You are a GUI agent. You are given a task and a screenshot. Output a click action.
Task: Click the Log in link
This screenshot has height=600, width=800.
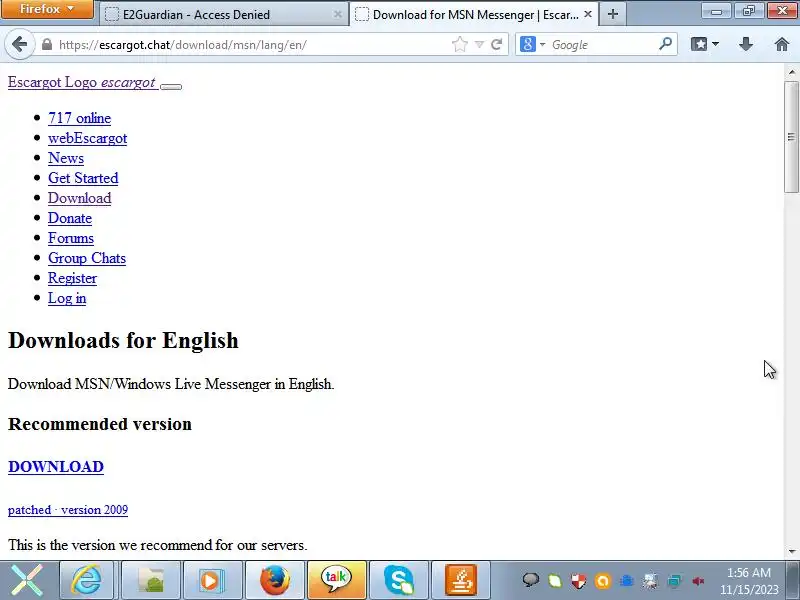67,298
